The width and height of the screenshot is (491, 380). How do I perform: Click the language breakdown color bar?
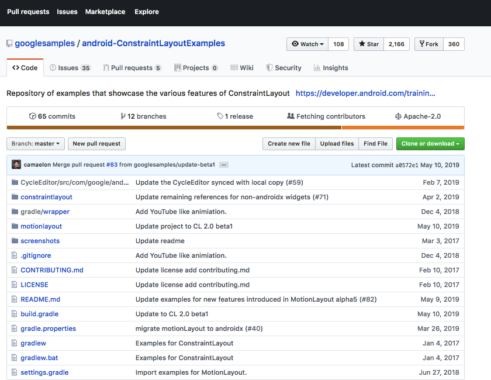pyautogui.click(x=235, y=127)
